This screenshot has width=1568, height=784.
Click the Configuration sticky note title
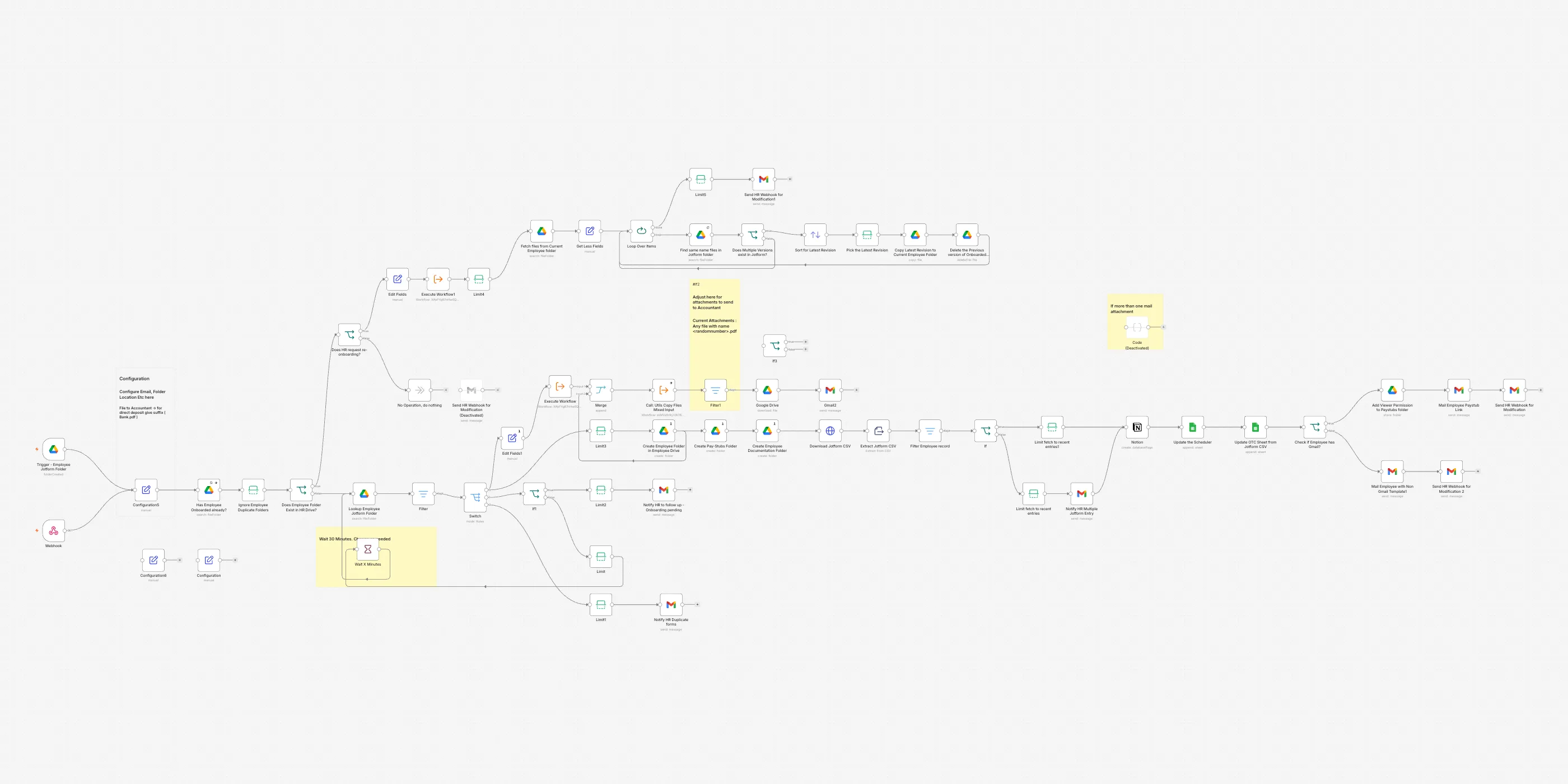[134, 379]
